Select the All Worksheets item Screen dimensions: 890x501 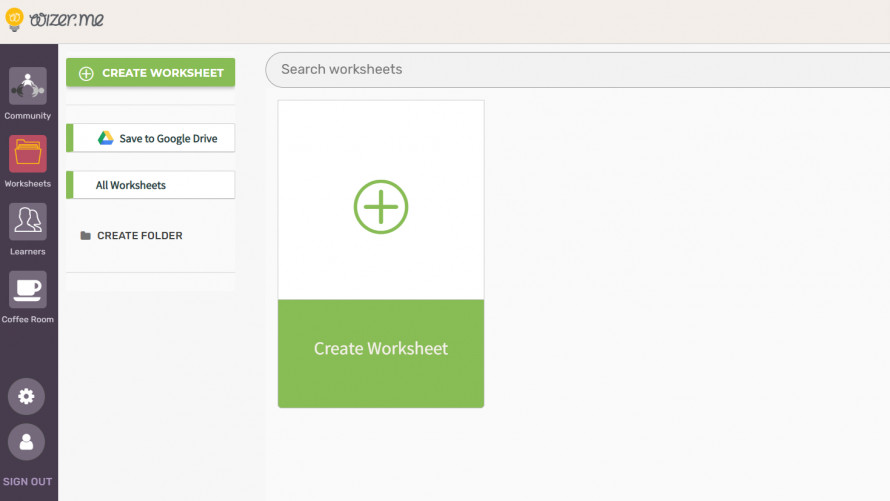(150, 185)
